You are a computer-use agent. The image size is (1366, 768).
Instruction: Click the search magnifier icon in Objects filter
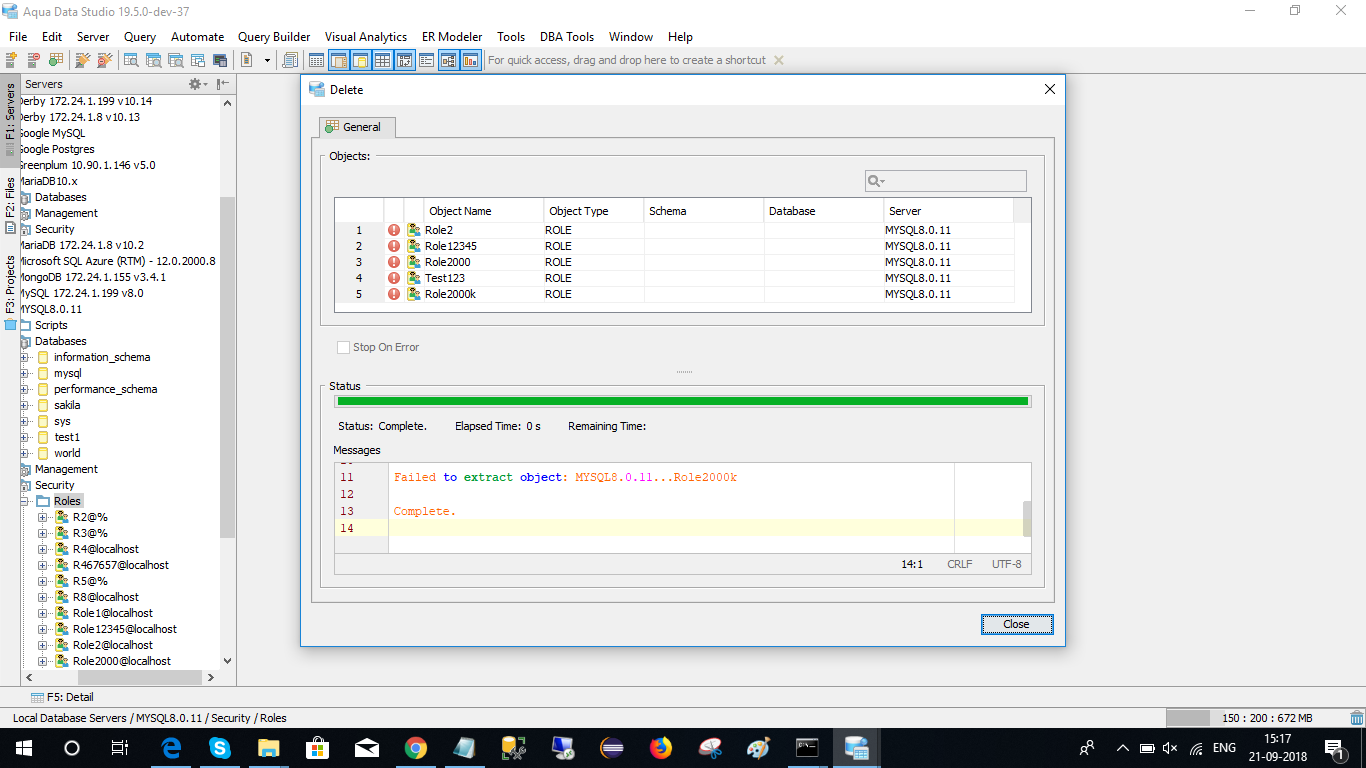[x=875, y=181]
